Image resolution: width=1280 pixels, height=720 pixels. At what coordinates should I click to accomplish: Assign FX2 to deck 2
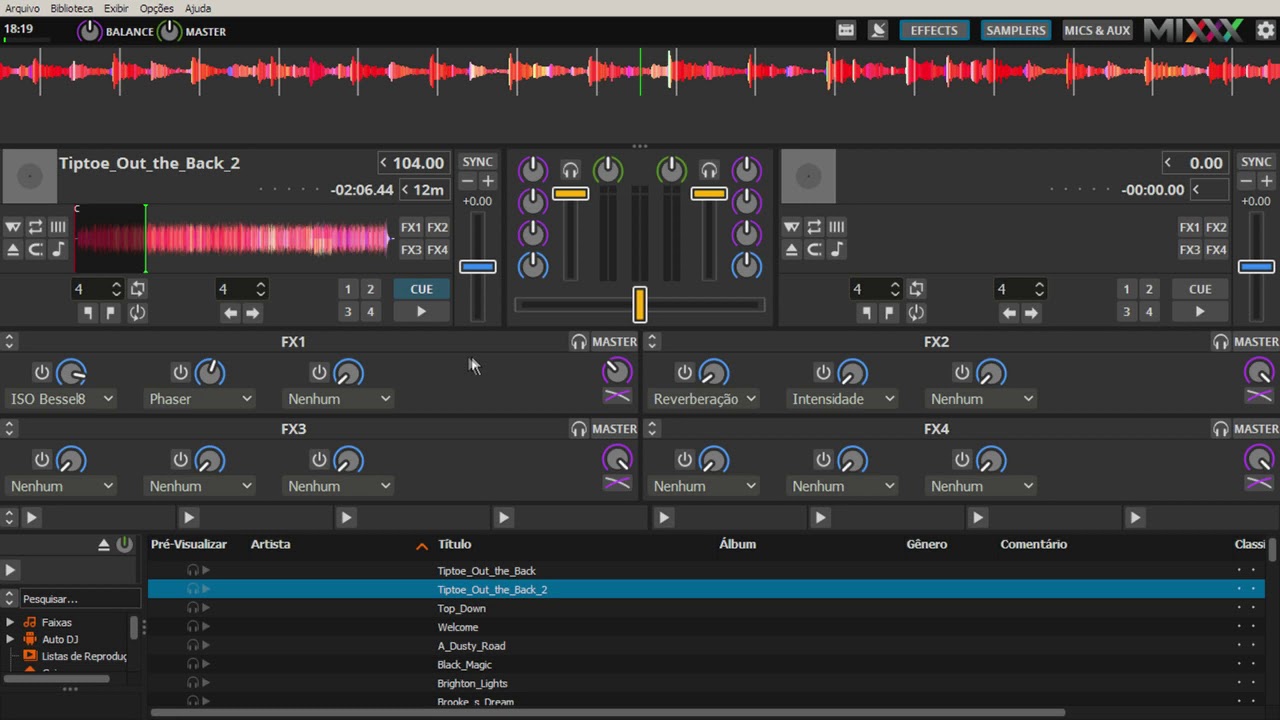click(1216, 227)
